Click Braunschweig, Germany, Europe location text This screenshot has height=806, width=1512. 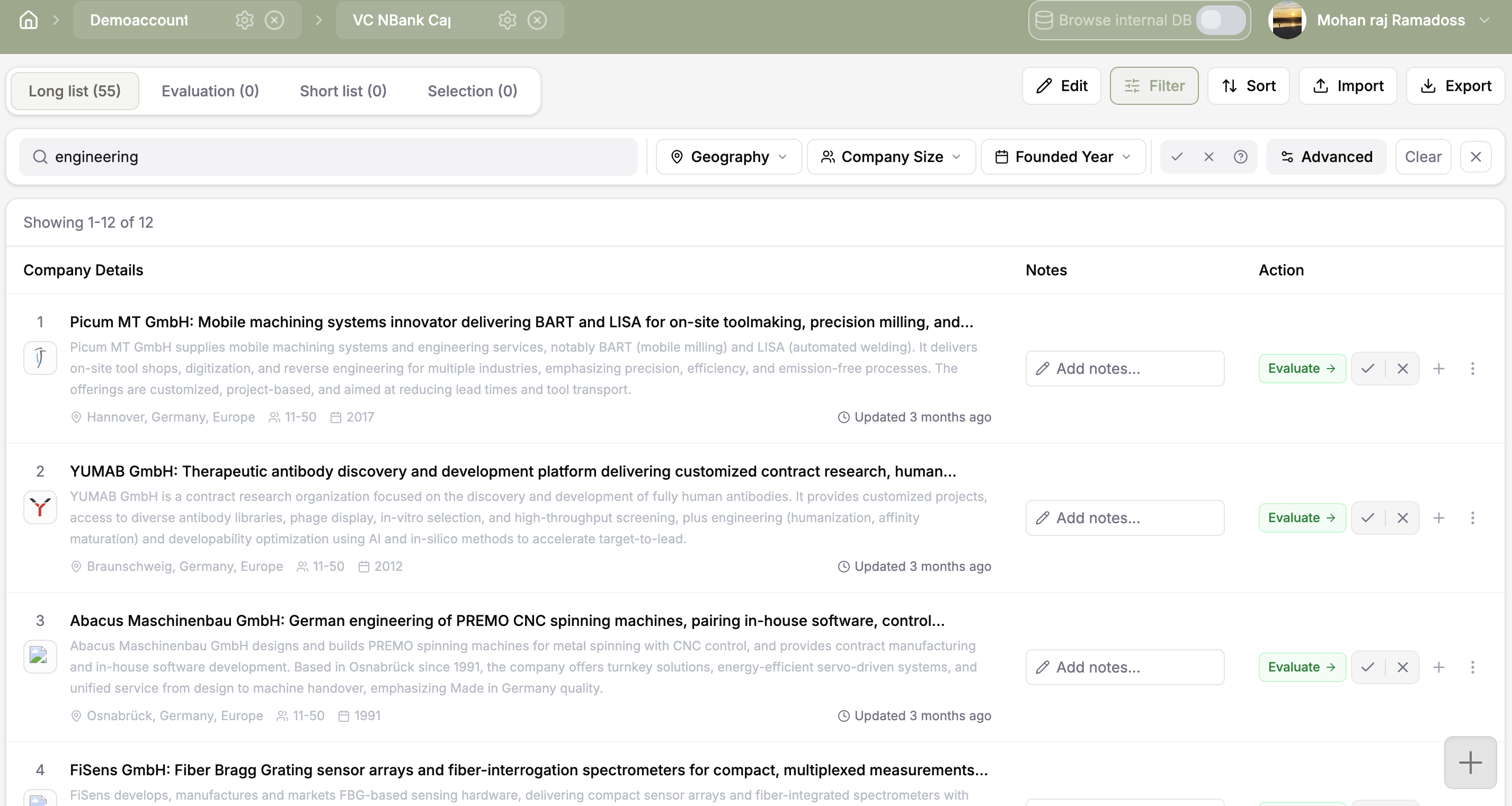tap(185, 566)
